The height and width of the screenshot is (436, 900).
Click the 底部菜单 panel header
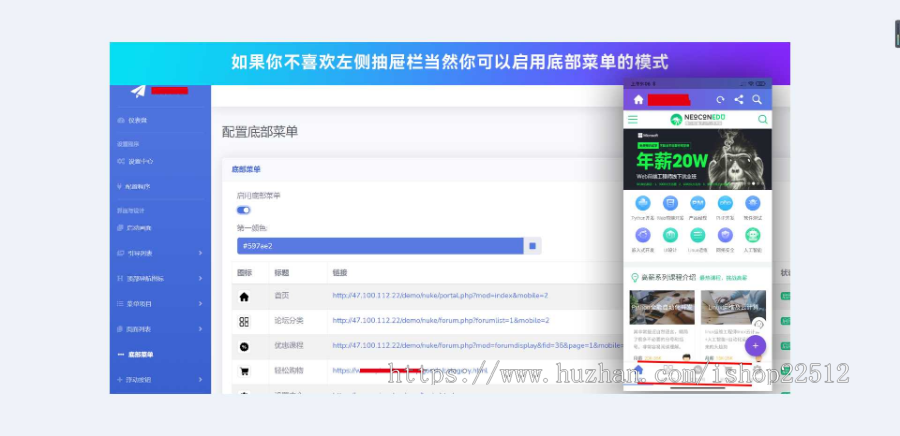click(246, 170)
